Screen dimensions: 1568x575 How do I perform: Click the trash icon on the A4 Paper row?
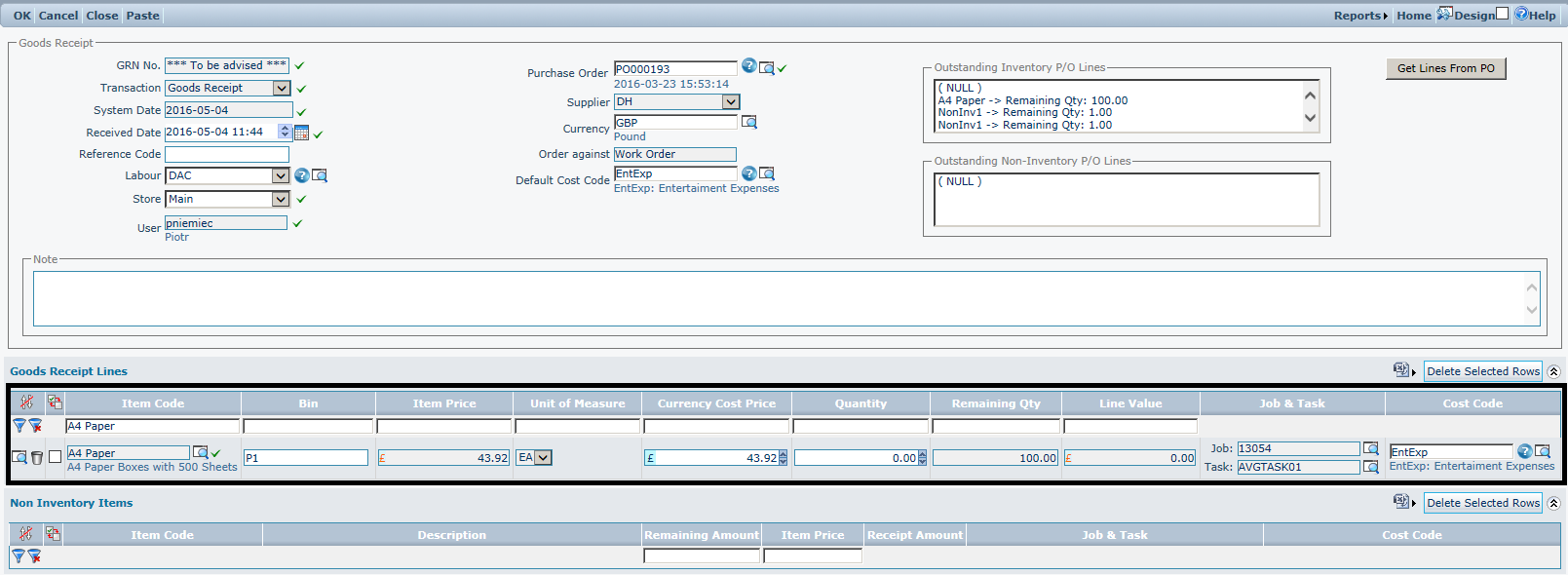37,457
